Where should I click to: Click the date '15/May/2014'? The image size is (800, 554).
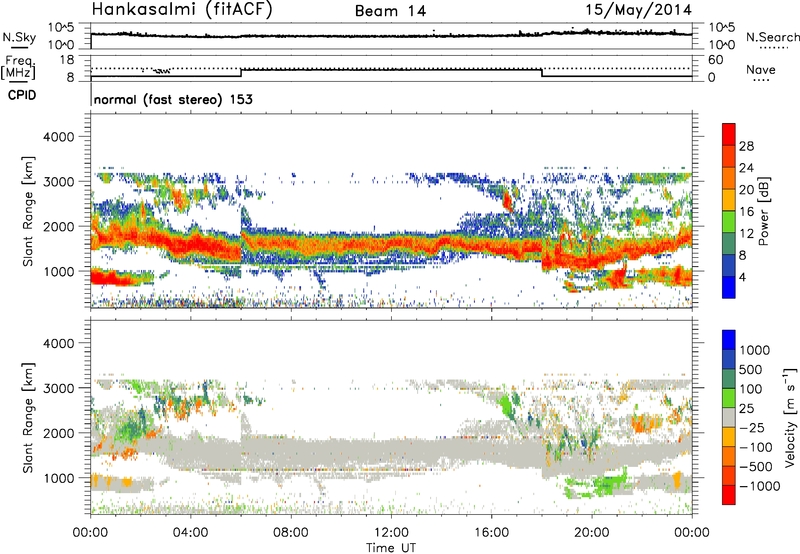point(638,10)
